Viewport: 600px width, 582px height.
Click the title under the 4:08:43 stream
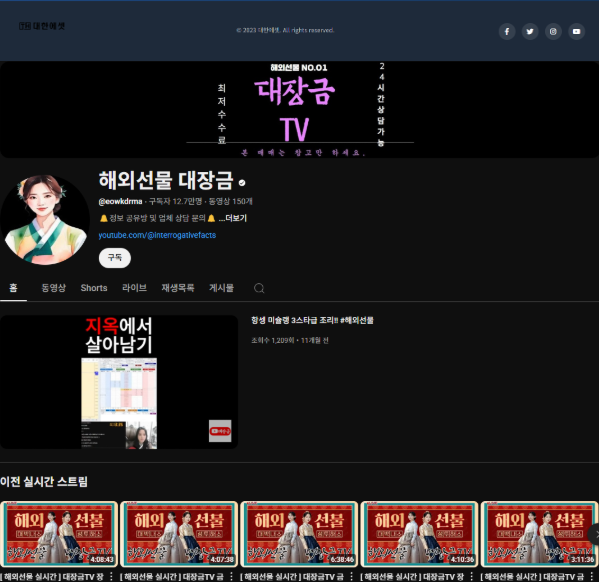(x=52, y=576)
